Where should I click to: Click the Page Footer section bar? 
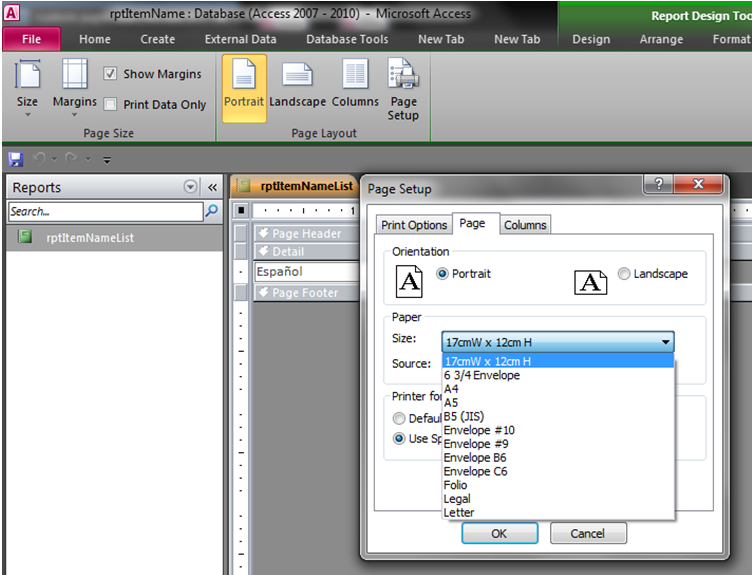pyautogui.click(x=307, y=292)
